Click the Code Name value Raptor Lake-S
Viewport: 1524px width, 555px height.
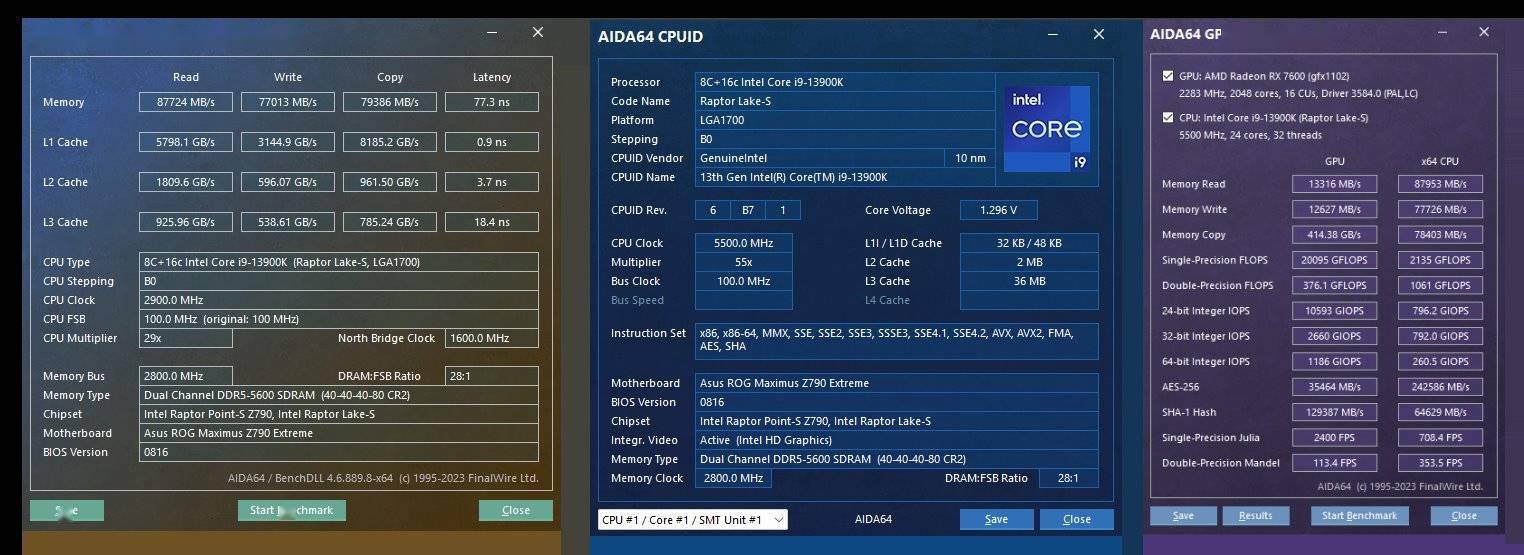pos(845,101)
